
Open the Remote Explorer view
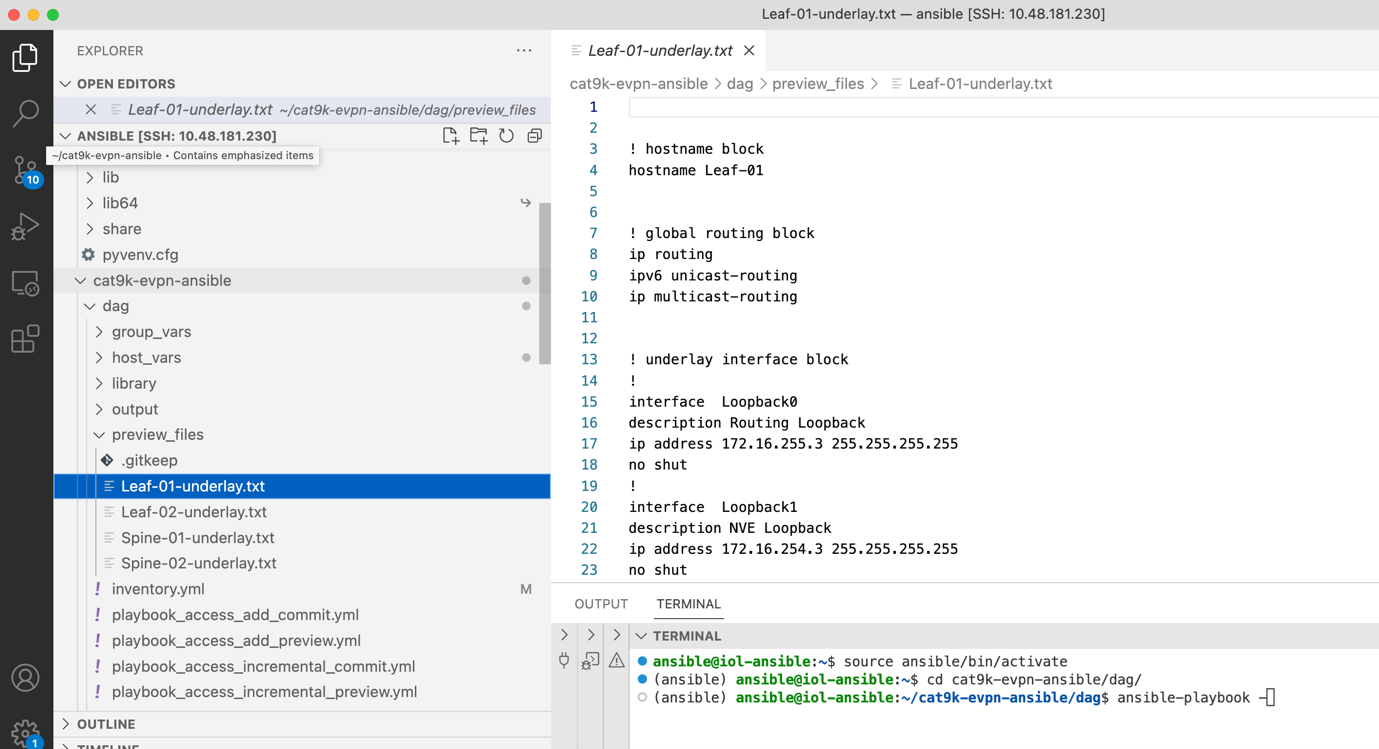point(25,284)
